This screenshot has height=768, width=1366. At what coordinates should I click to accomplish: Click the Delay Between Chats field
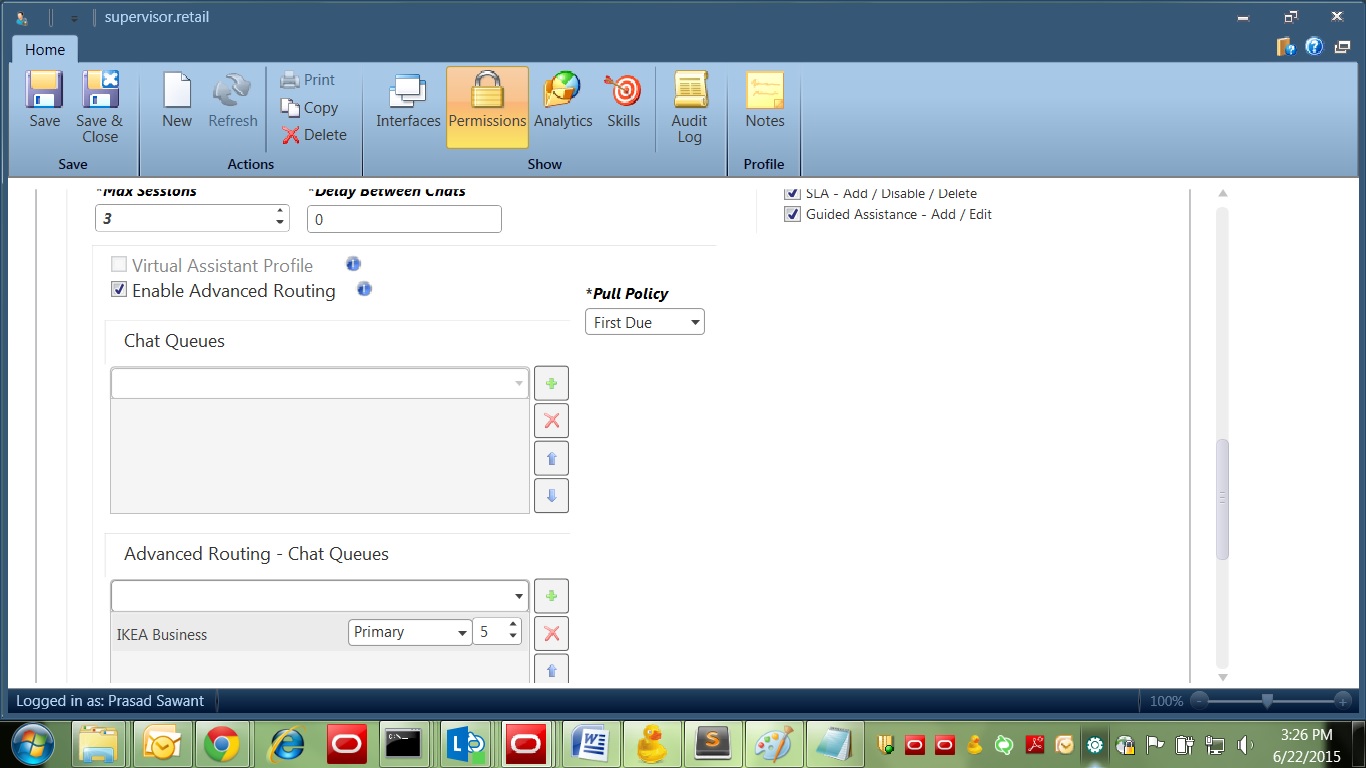tap(404, 219)
